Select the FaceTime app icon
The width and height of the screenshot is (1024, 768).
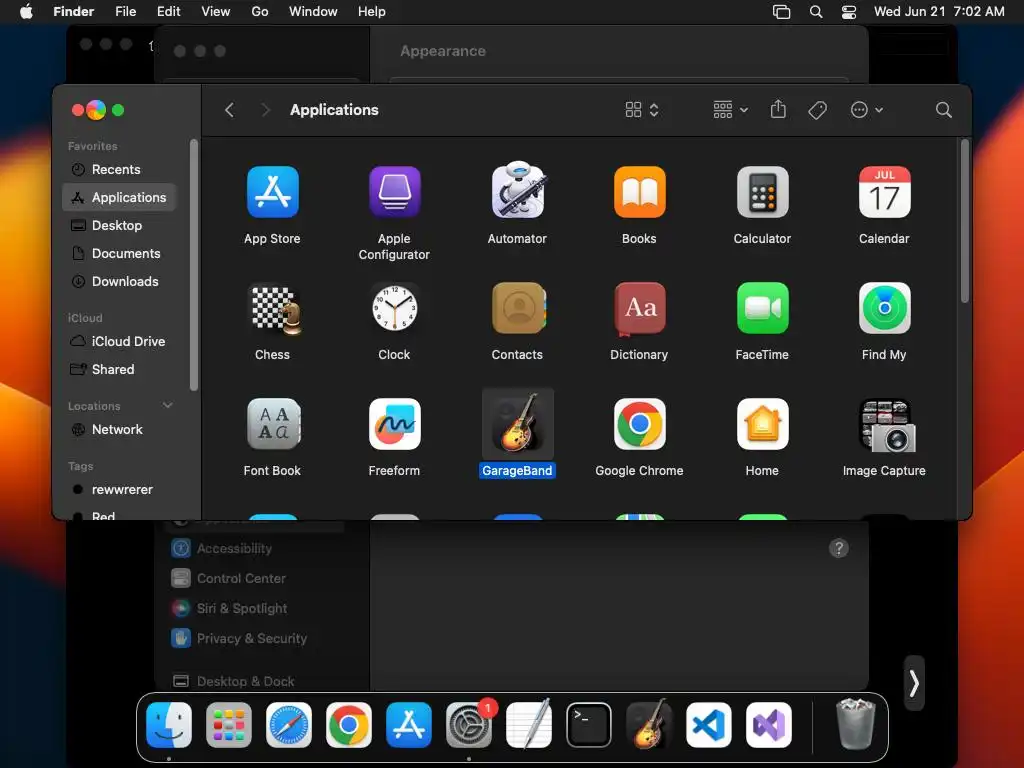click(x=762, y=308)
